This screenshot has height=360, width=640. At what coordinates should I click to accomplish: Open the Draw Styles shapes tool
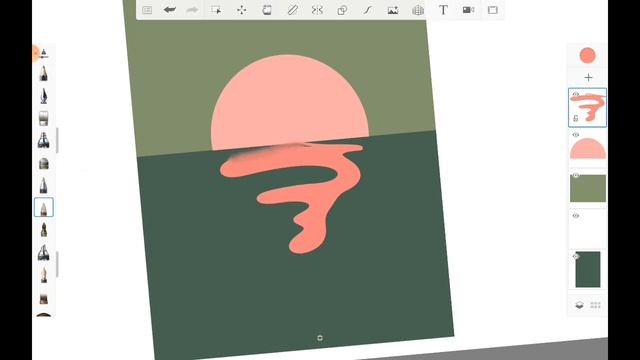342,10
